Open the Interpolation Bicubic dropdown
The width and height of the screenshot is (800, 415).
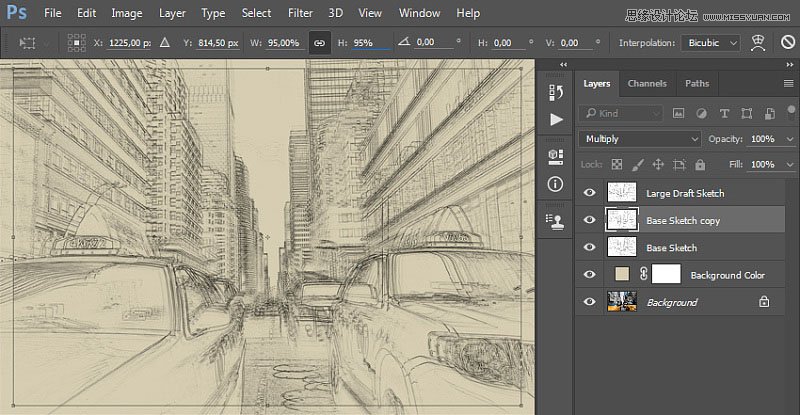coord(710,43)
